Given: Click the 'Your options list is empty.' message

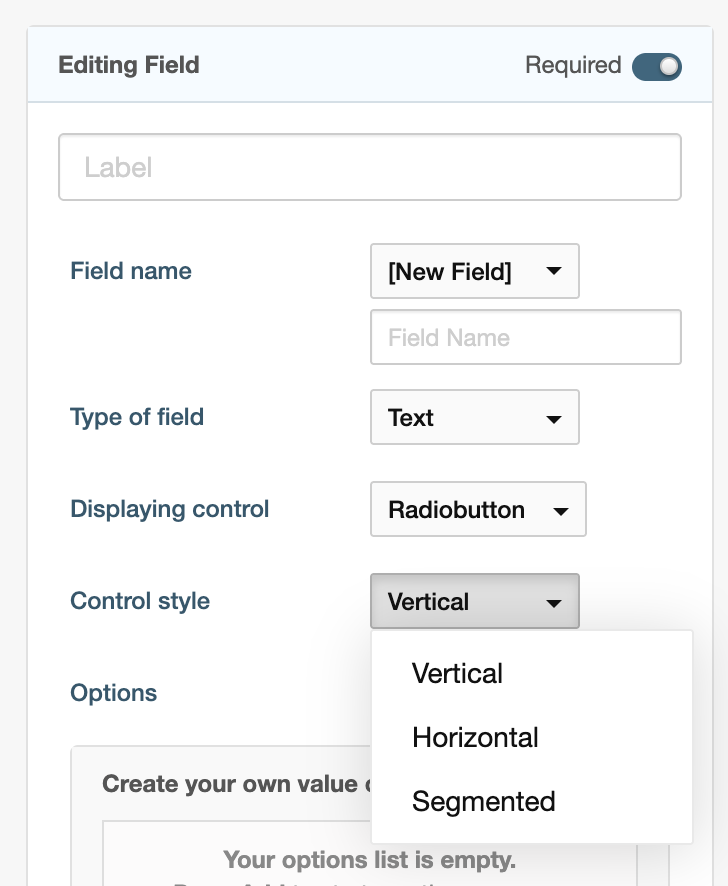Looking at the screenshot, I should [370, 860].
